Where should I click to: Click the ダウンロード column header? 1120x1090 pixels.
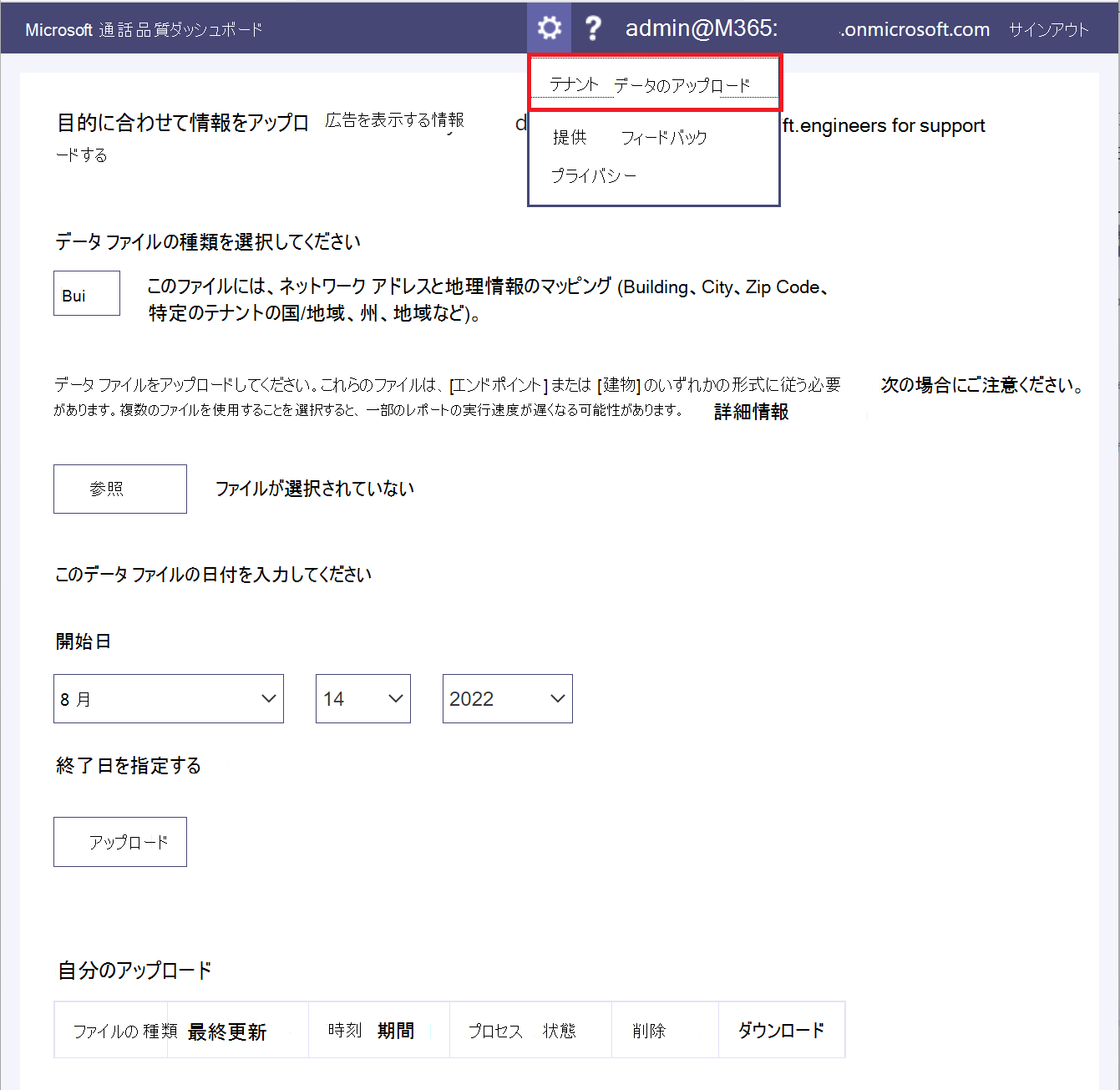pyautogui.click(x=782, y=1030)
